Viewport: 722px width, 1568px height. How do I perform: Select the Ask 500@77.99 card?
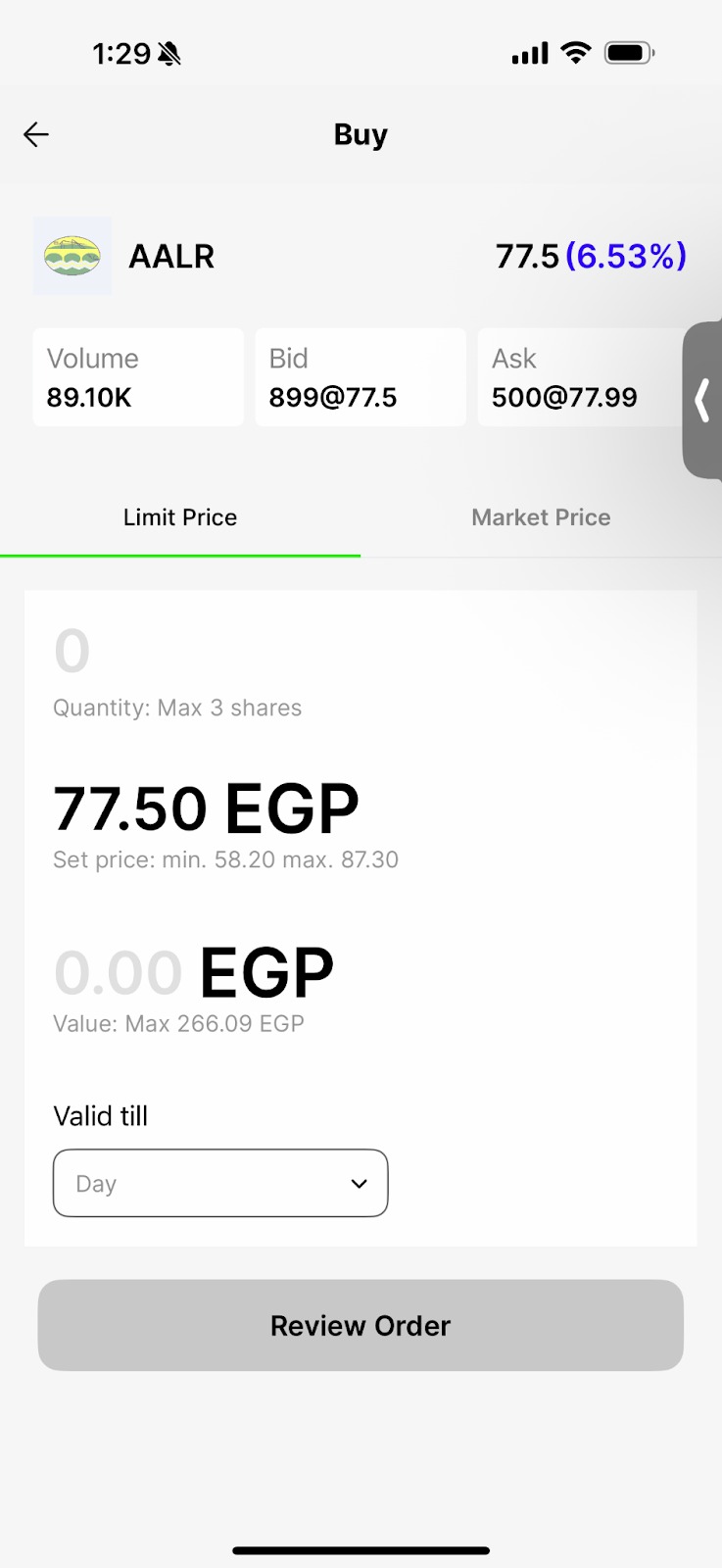click(x=580, y=377)
